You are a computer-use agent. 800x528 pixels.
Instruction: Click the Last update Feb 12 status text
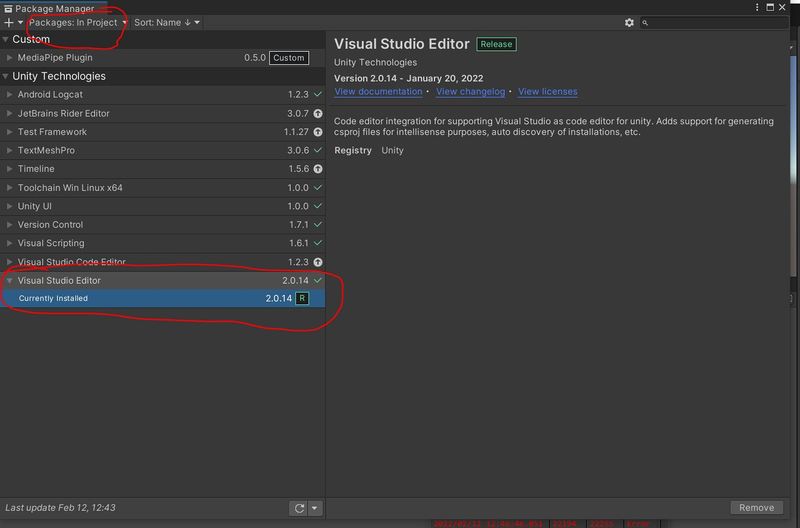(x=60, y=508)
